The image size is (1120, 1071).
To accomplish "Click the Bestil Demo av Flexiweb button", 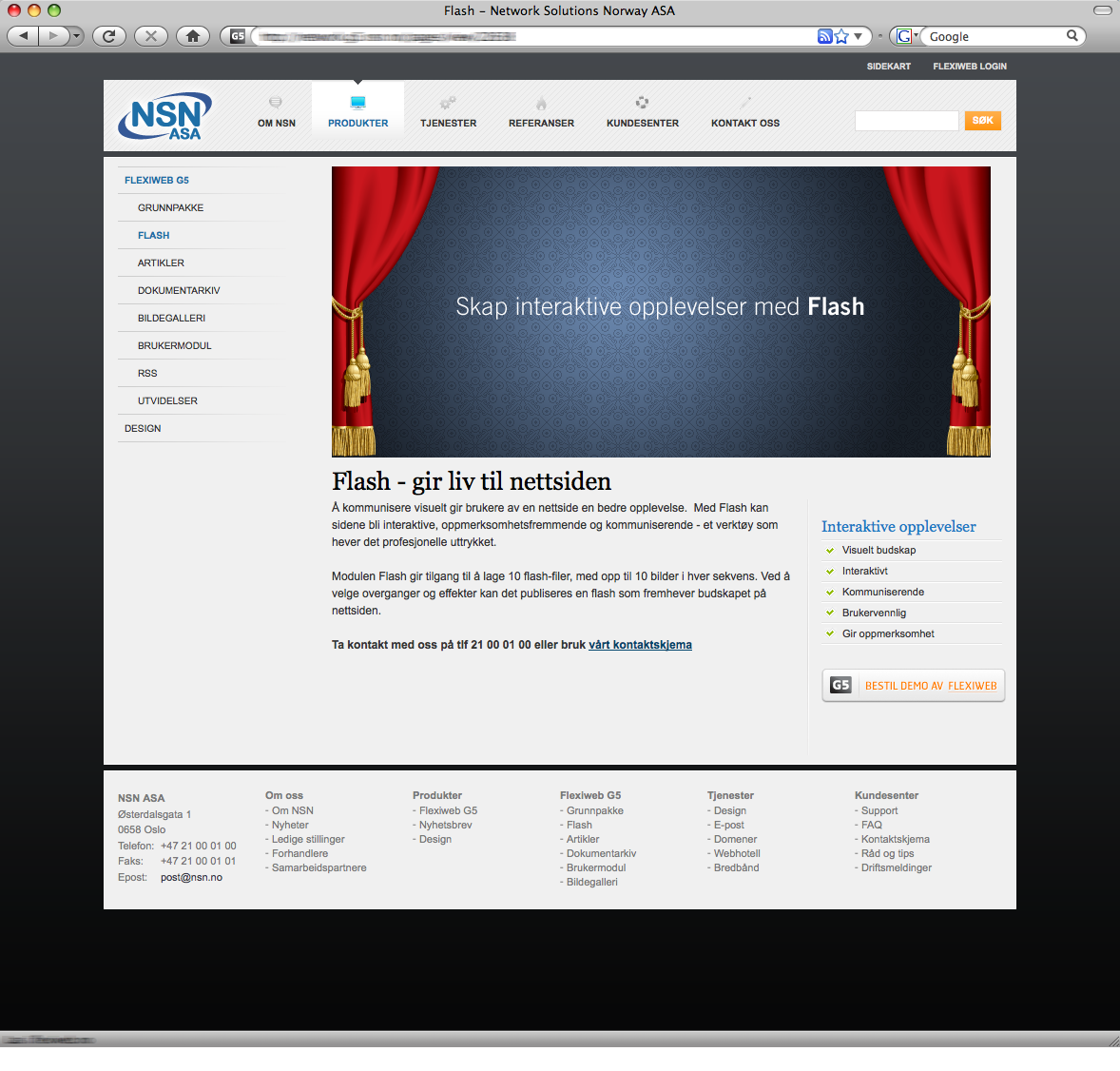I will 913,686.
